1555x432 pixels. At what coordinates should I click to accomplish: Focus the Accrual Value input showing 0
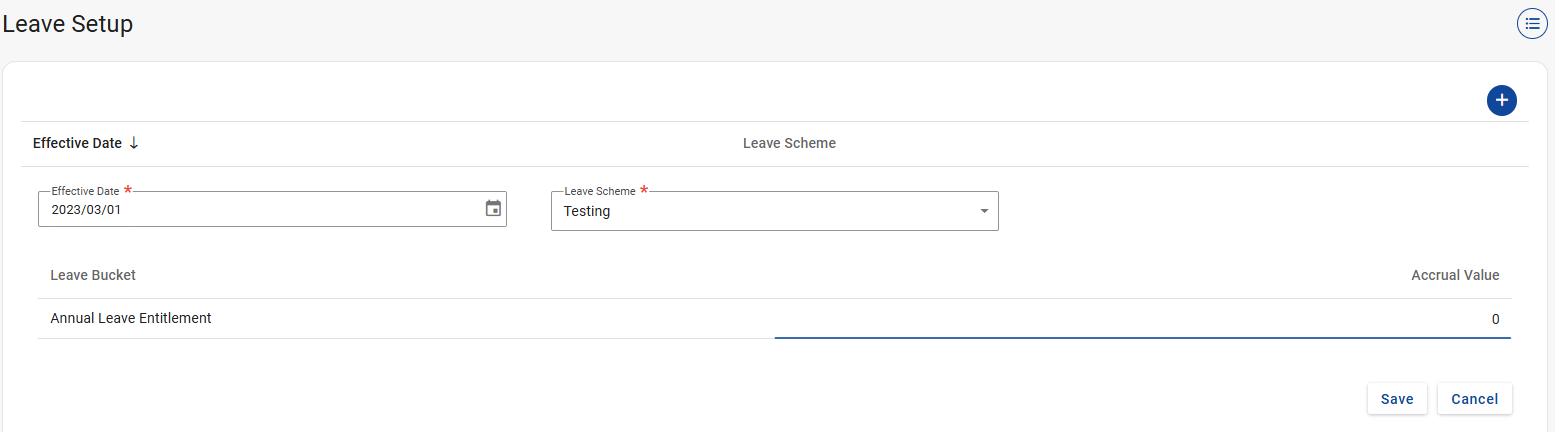tap(1142, 320)
